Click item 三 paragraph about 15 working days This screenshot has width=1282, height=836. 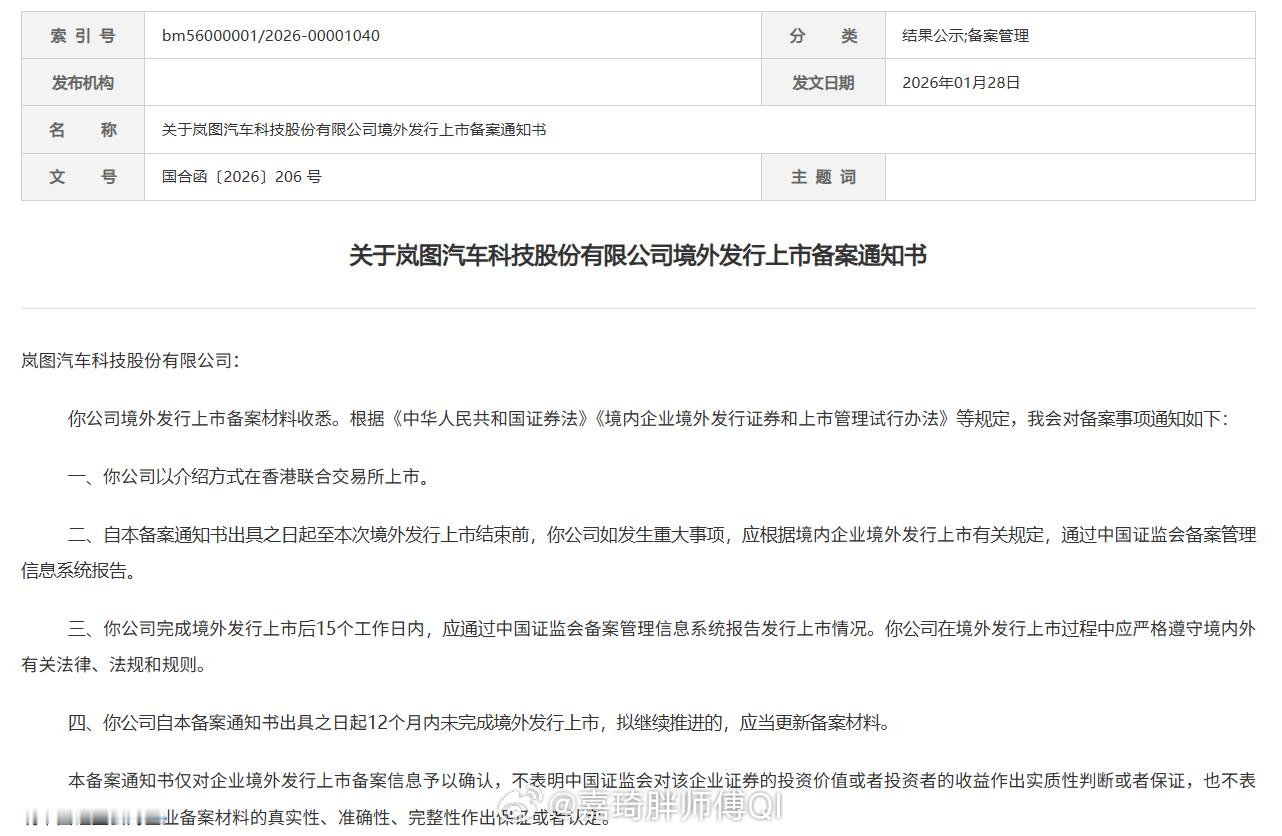tap(639, 646)
